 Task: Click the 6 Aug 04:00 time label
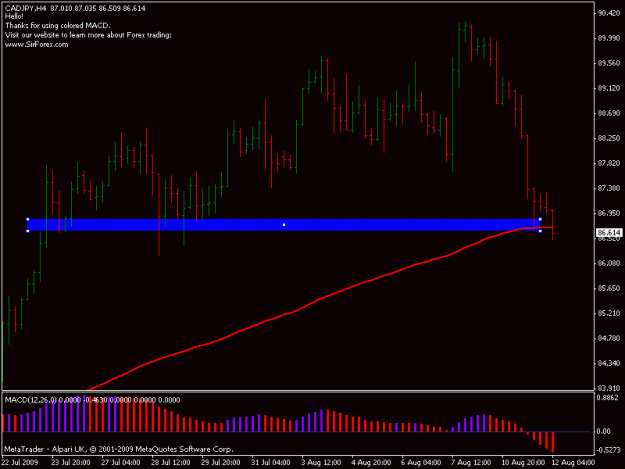421,463
